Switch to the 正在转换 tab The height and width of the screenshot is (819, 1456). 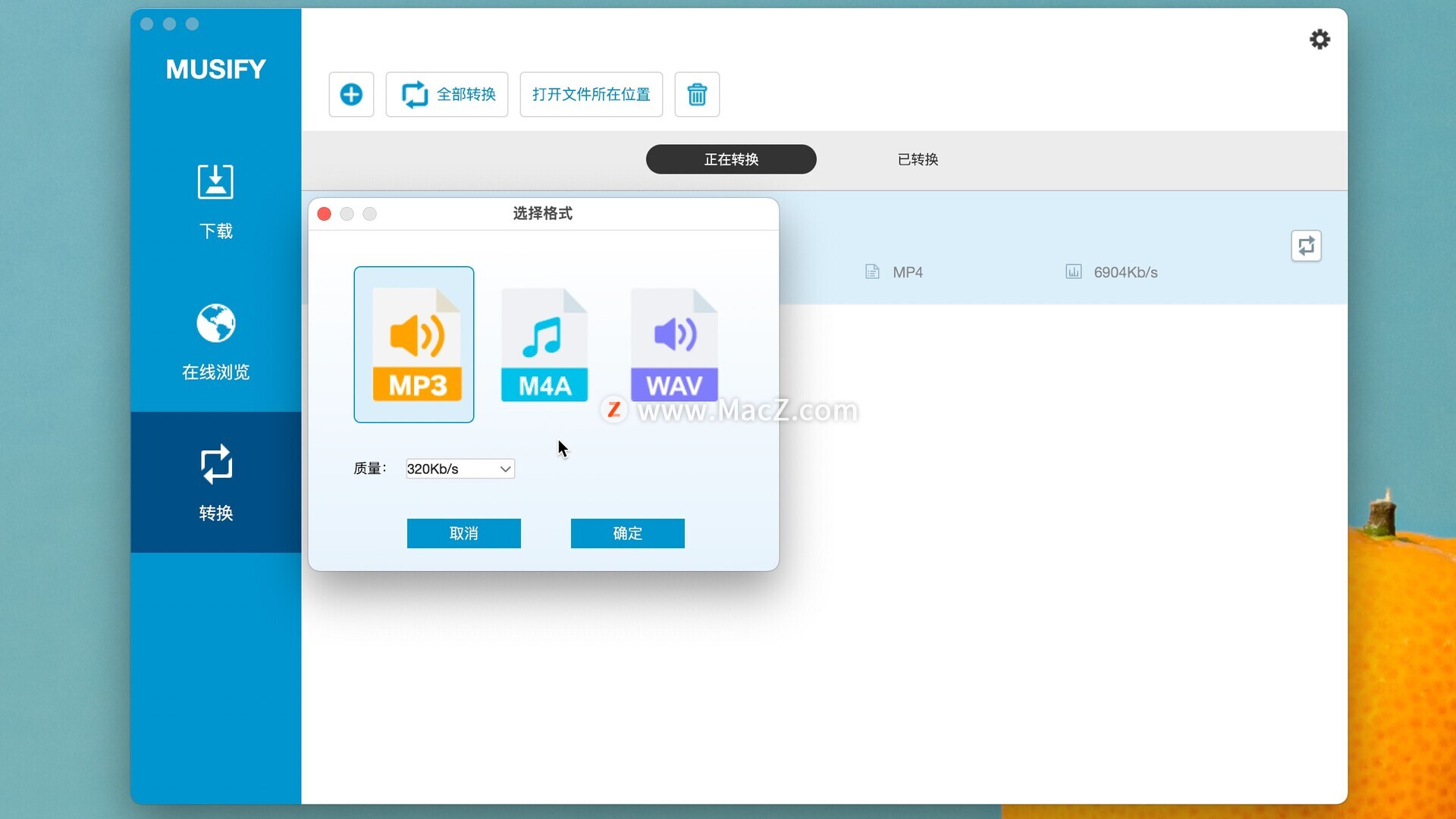(x=731, y=159)
